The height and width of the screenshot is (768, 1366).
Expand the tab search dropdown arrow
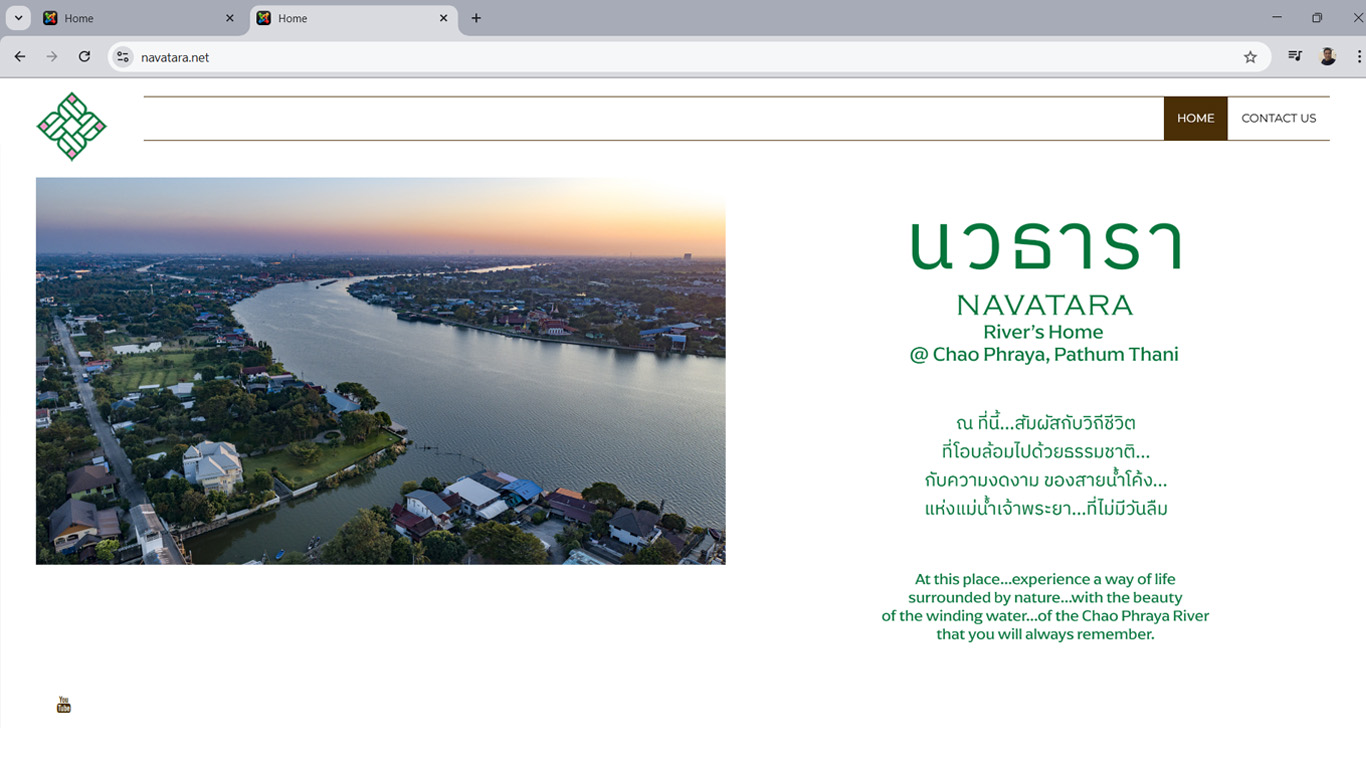point(18,18)
